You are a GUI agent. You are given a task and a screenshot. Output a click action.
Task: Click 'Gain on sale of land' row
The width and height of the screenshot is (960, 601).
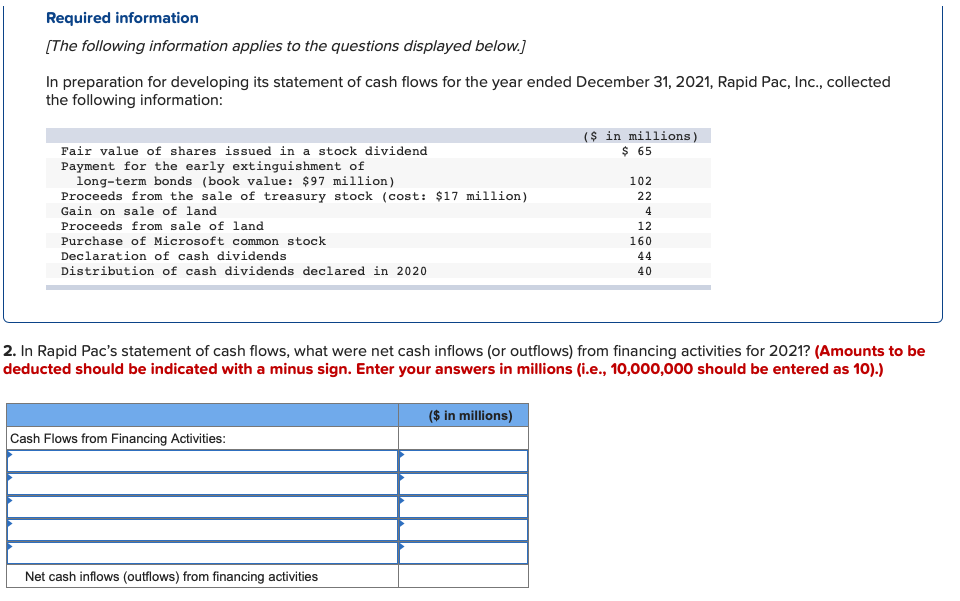pyautogui.click(x=378, y=211)
